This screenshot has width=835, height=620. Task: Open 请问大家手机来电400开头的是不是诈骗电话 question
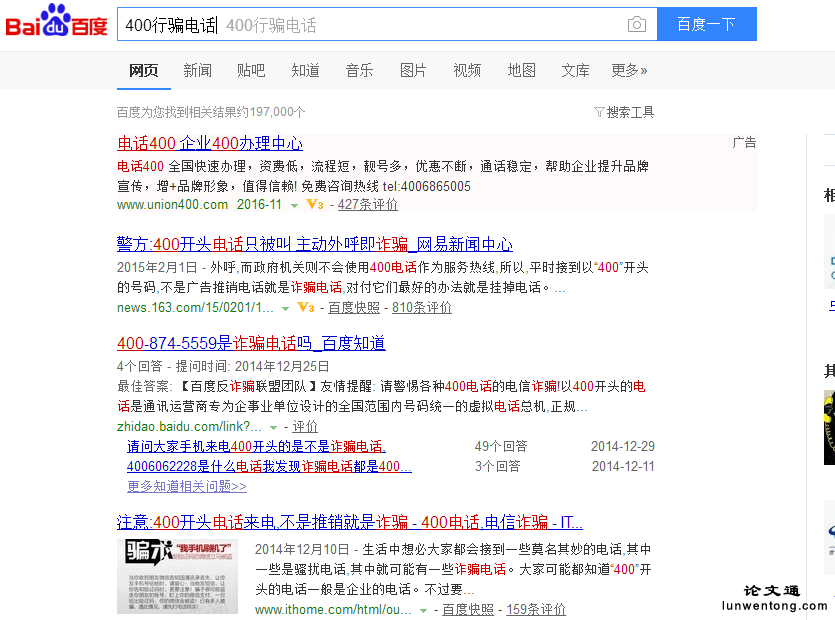coord(257,446)
